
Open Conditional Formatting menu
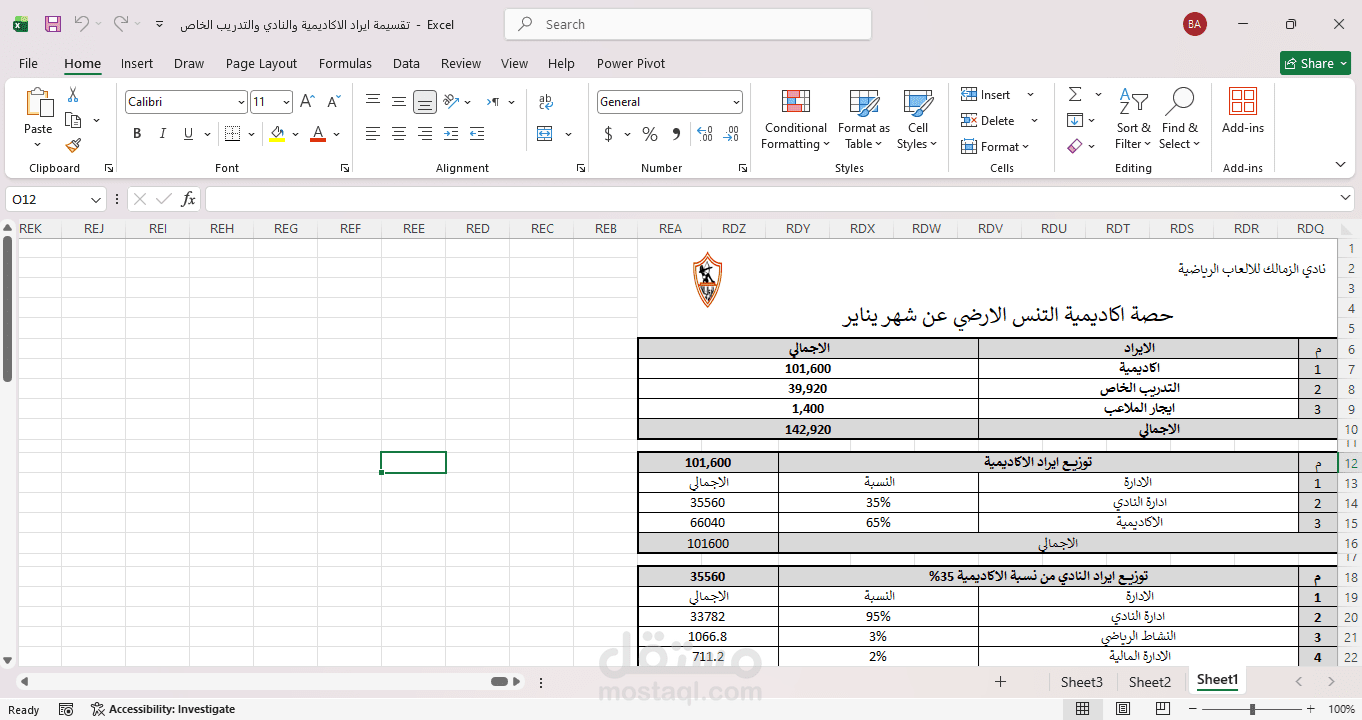(x=796, y=120)
